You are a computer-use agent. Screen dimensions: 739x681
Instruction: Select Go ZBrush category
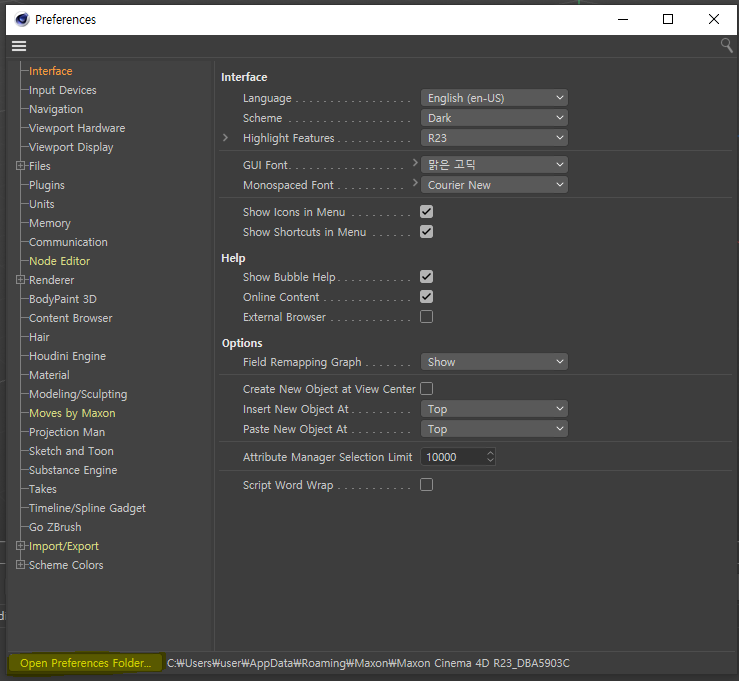[x=55, y=527]
